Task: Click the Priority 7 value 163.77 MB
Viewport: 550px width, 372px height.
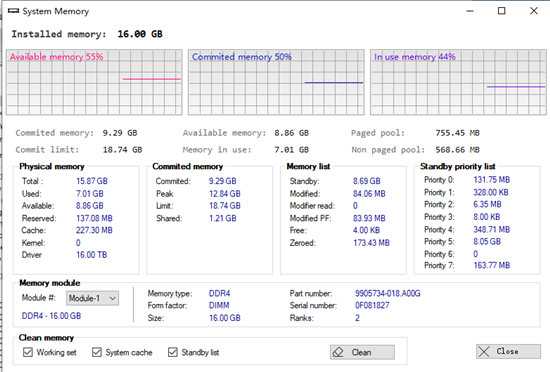Action: click(x=492, y=265)
